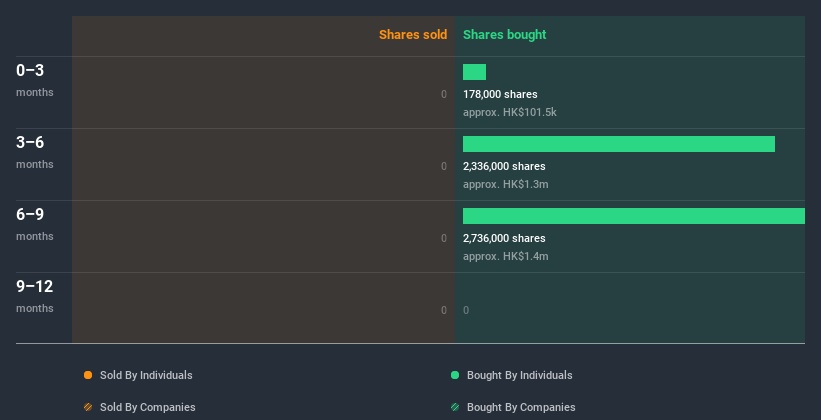Select the 0–3 months green bought bar
821x420 pixels.
click(474, 72)
